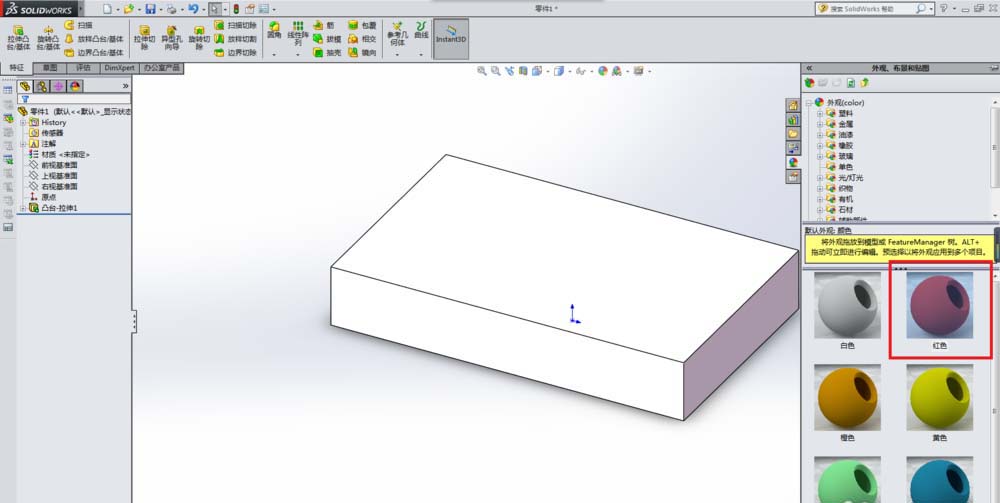This screenshot has height=503, width=1000.
Task: Select the 旋转凸台/基体 revolve boss tool
Action: [48, 38]
